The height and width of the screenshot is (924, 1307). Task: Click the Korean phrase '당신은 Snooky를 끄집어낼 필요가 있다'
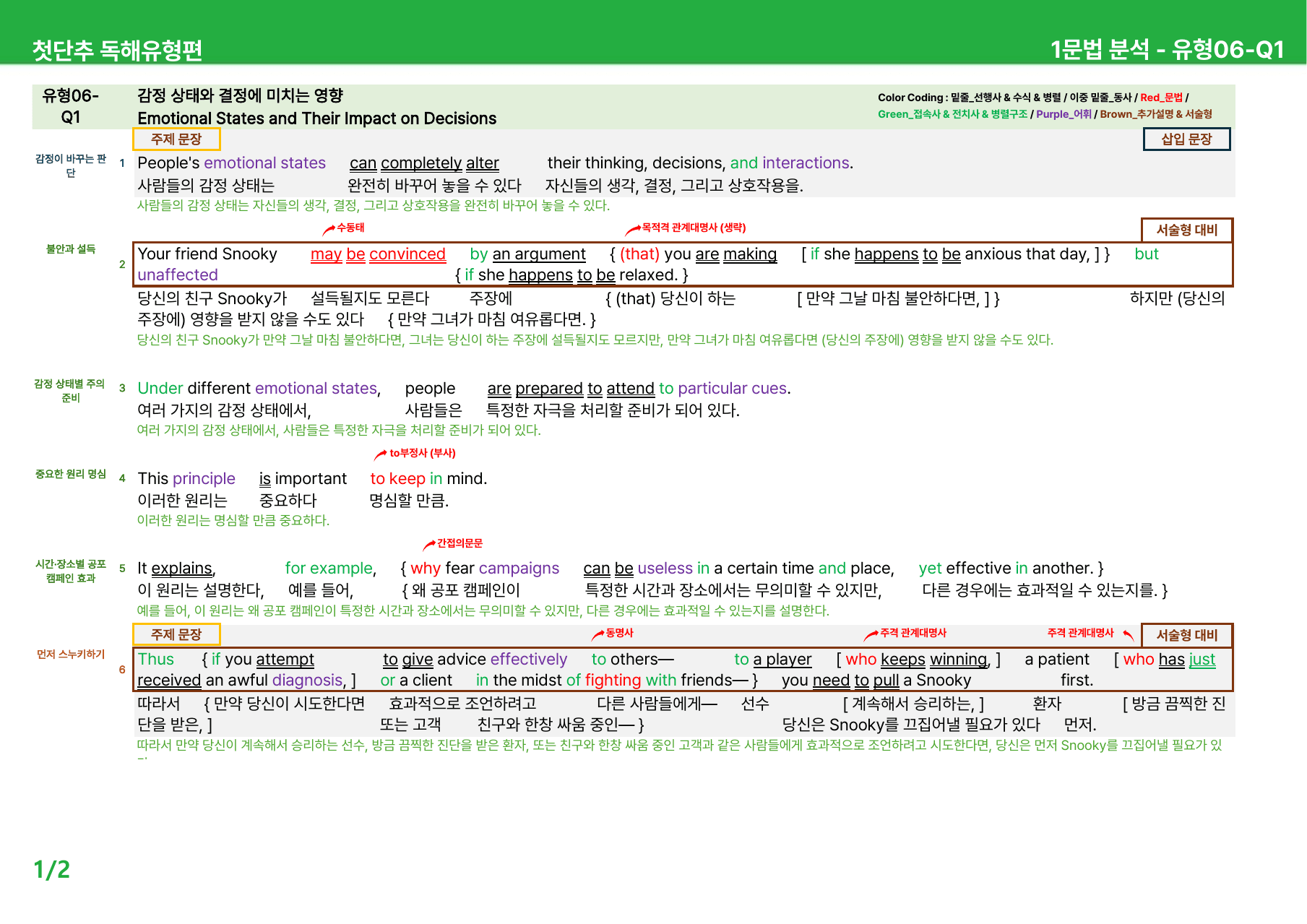point(911,725)
